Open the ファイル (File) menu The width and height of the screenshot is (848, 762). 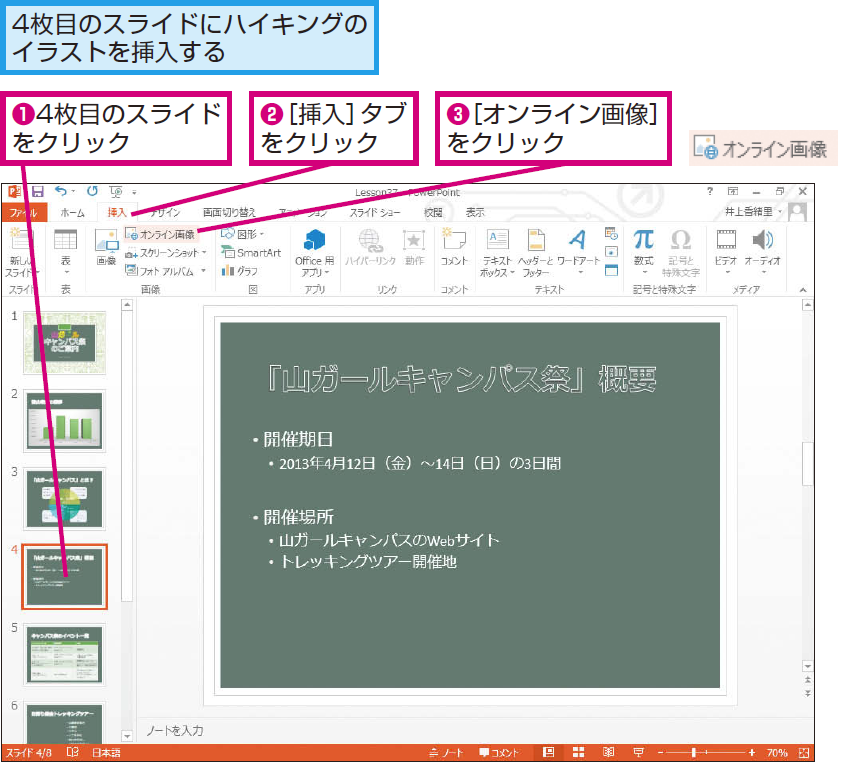point(22,212)
